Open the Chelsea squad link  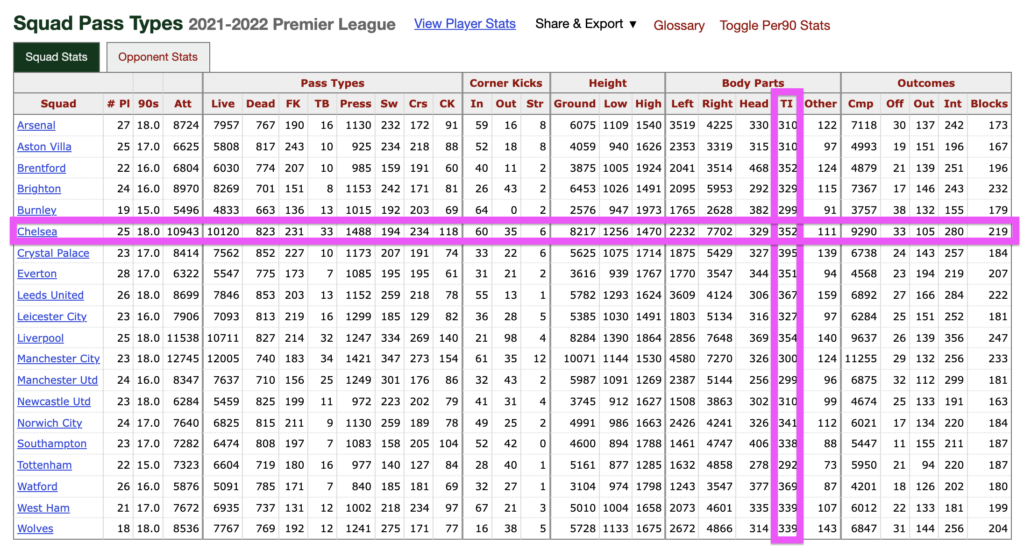37,231
